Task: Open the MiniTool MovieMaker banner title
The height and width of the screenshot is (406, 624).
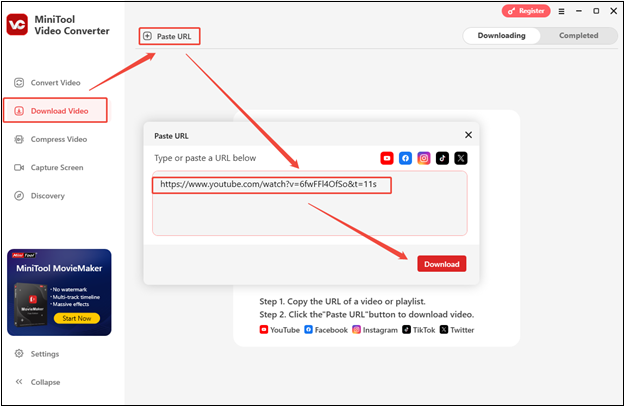Action: (59, 268)
